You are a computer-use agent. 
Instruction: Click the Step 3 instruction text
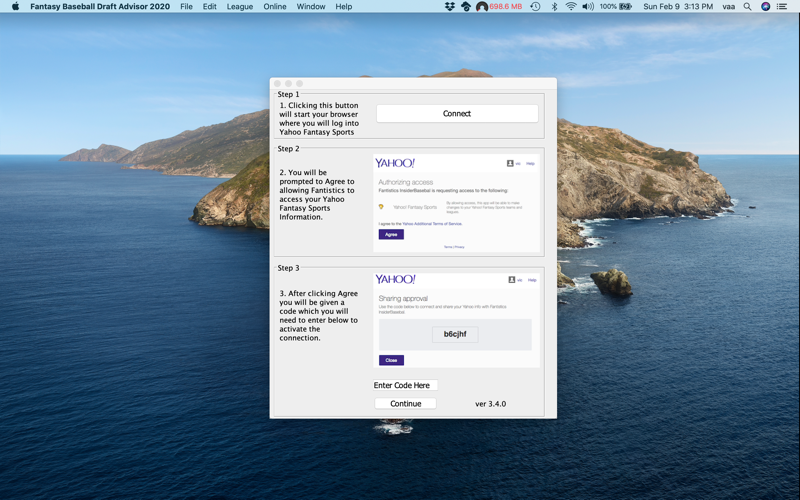(318, 315)
